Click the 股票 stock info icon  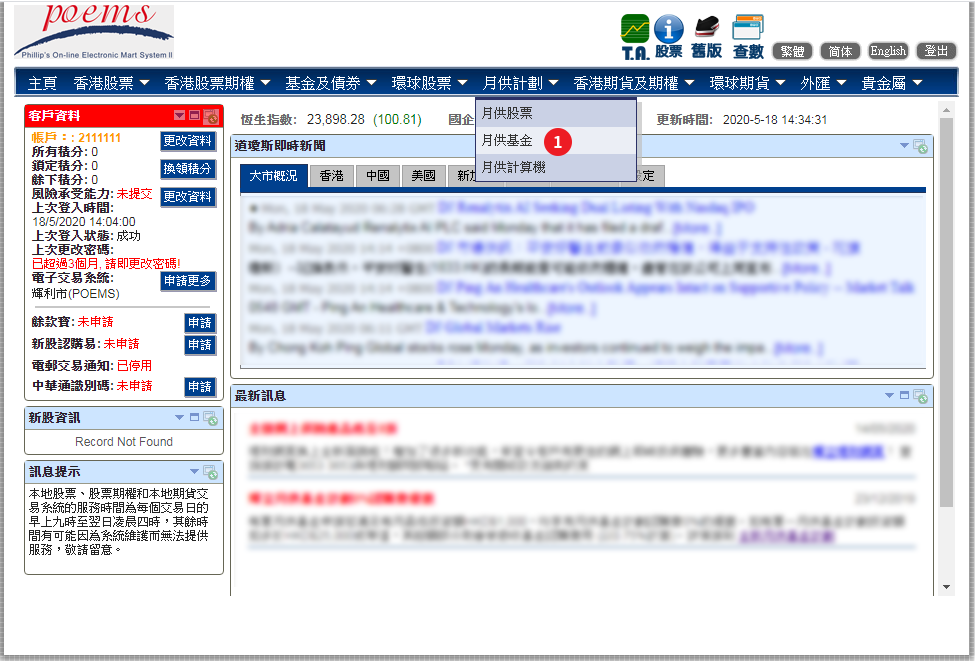(x=669, y=36)
